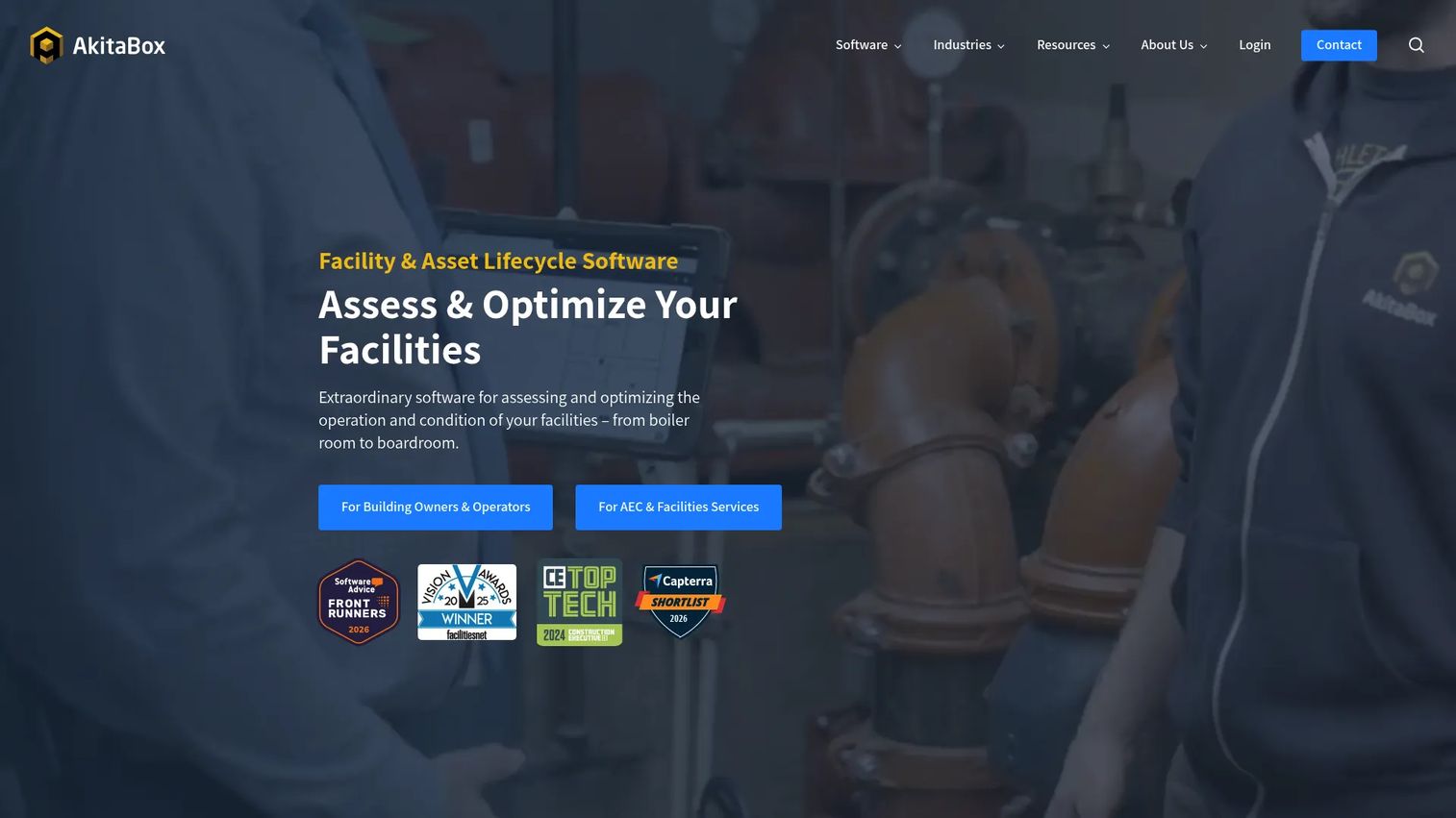The image size is (1456, 818).
Task: Select For Building Owners & Operators button
Action: click(x=436, y=508)
